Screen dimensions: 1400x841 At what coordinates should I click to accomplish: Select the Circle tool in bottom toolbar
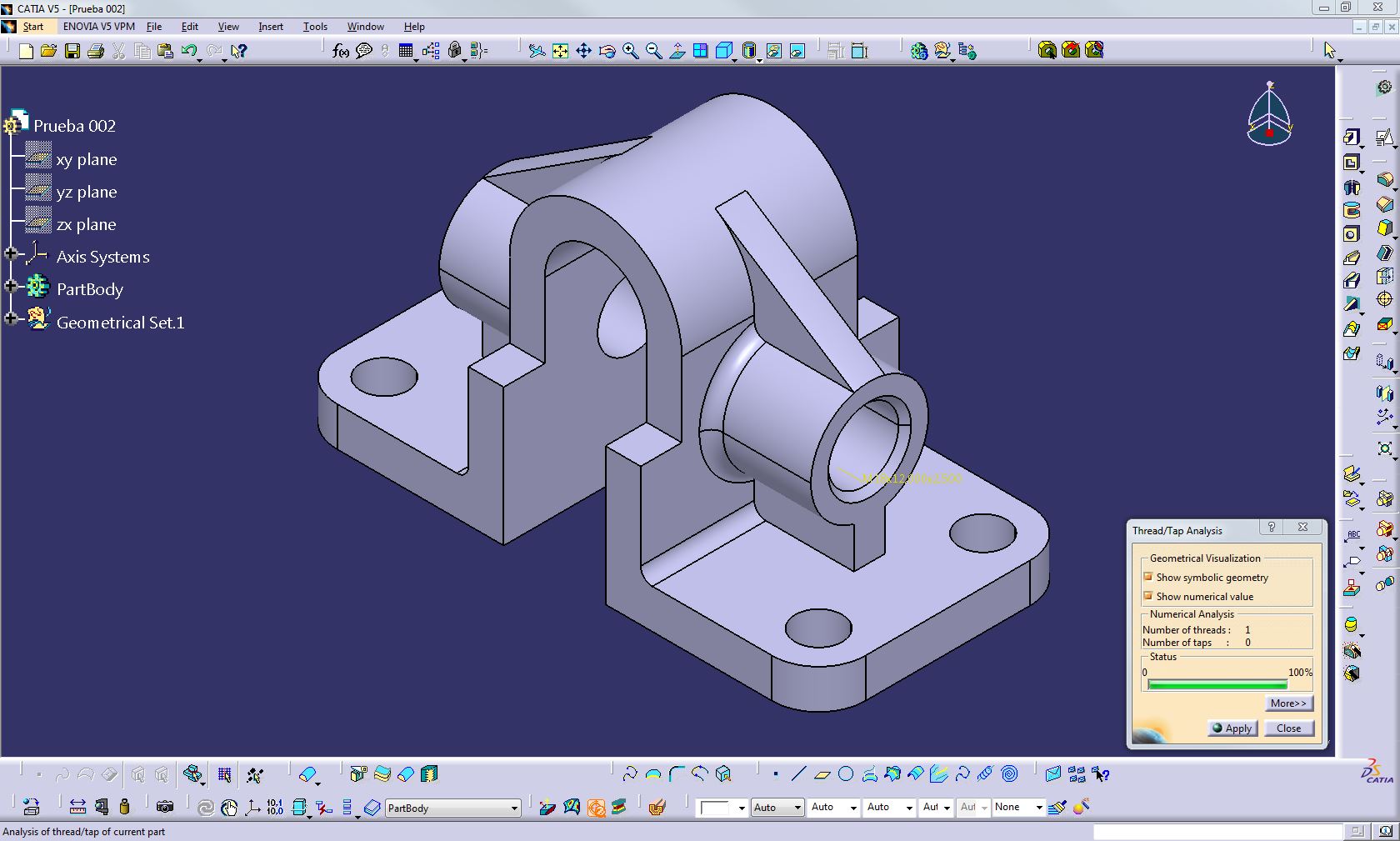tap(846, 774)
